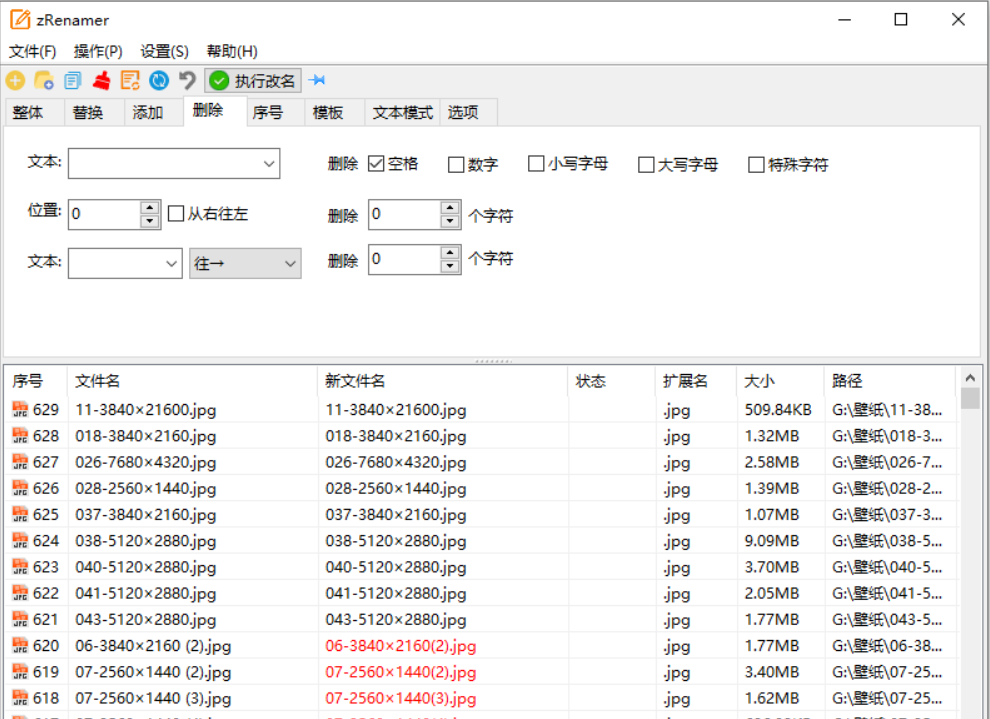This screenshot has height=719, width=990.
Task: Decrease the bottom 删除 character count
Action: tap(450, 266)
